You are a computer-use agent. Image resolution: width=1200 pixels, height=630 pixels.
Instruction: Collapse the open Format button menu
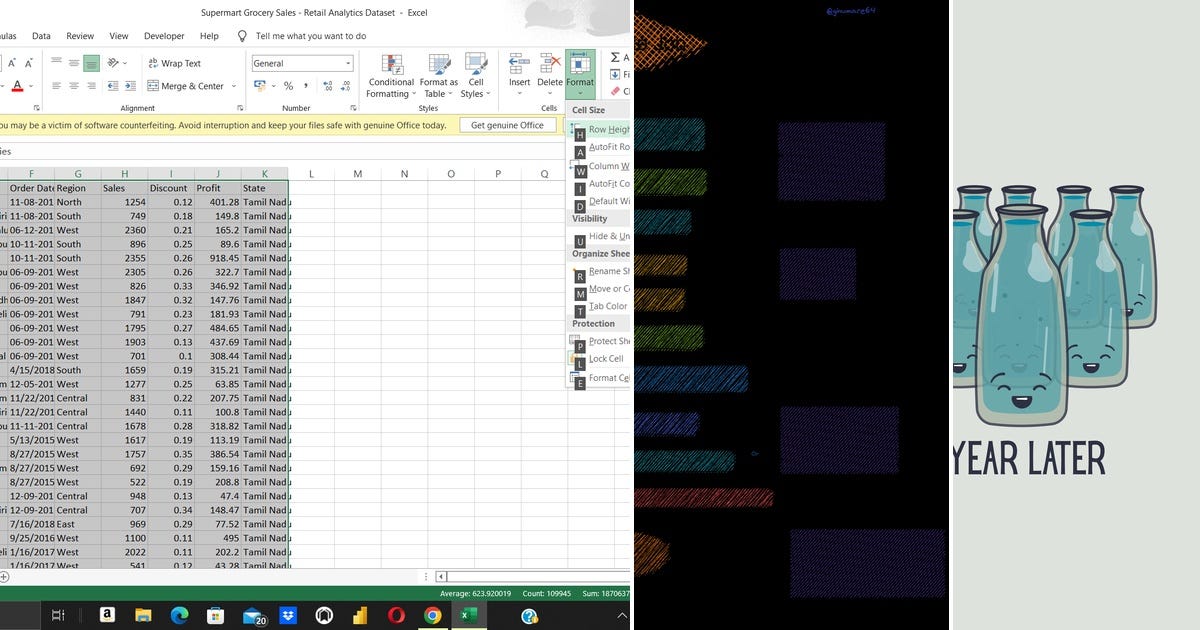pos(580,73)
